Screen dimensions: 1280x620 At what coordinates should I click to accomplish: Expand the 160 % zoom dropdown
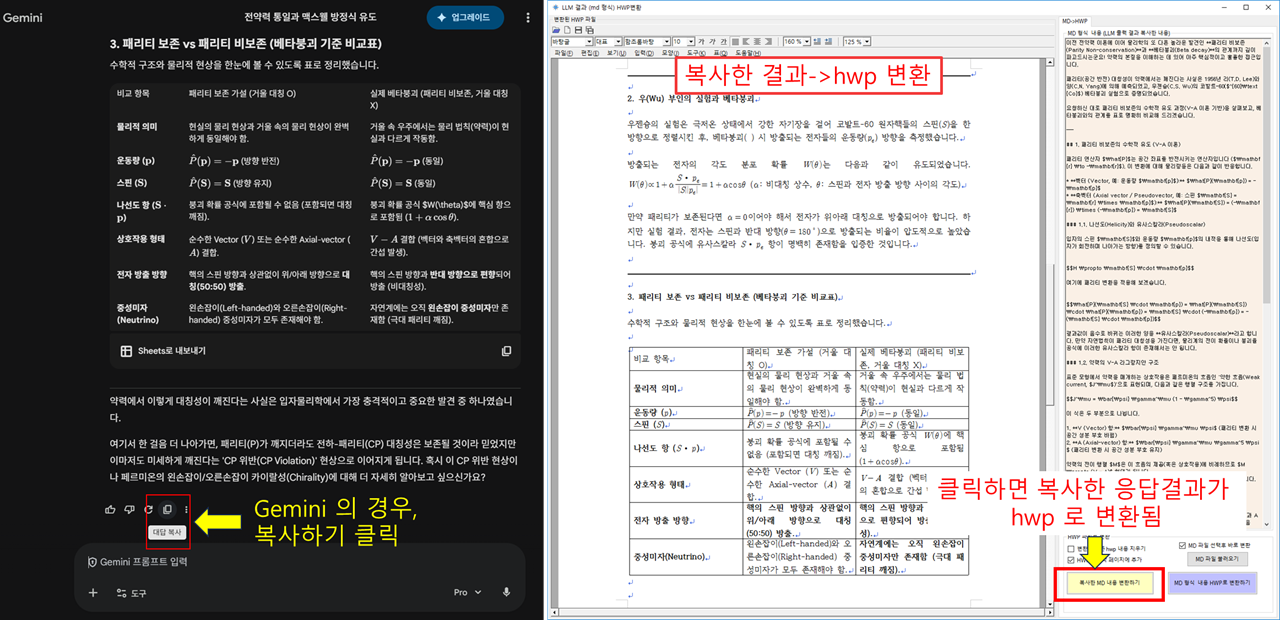point(805,42)
